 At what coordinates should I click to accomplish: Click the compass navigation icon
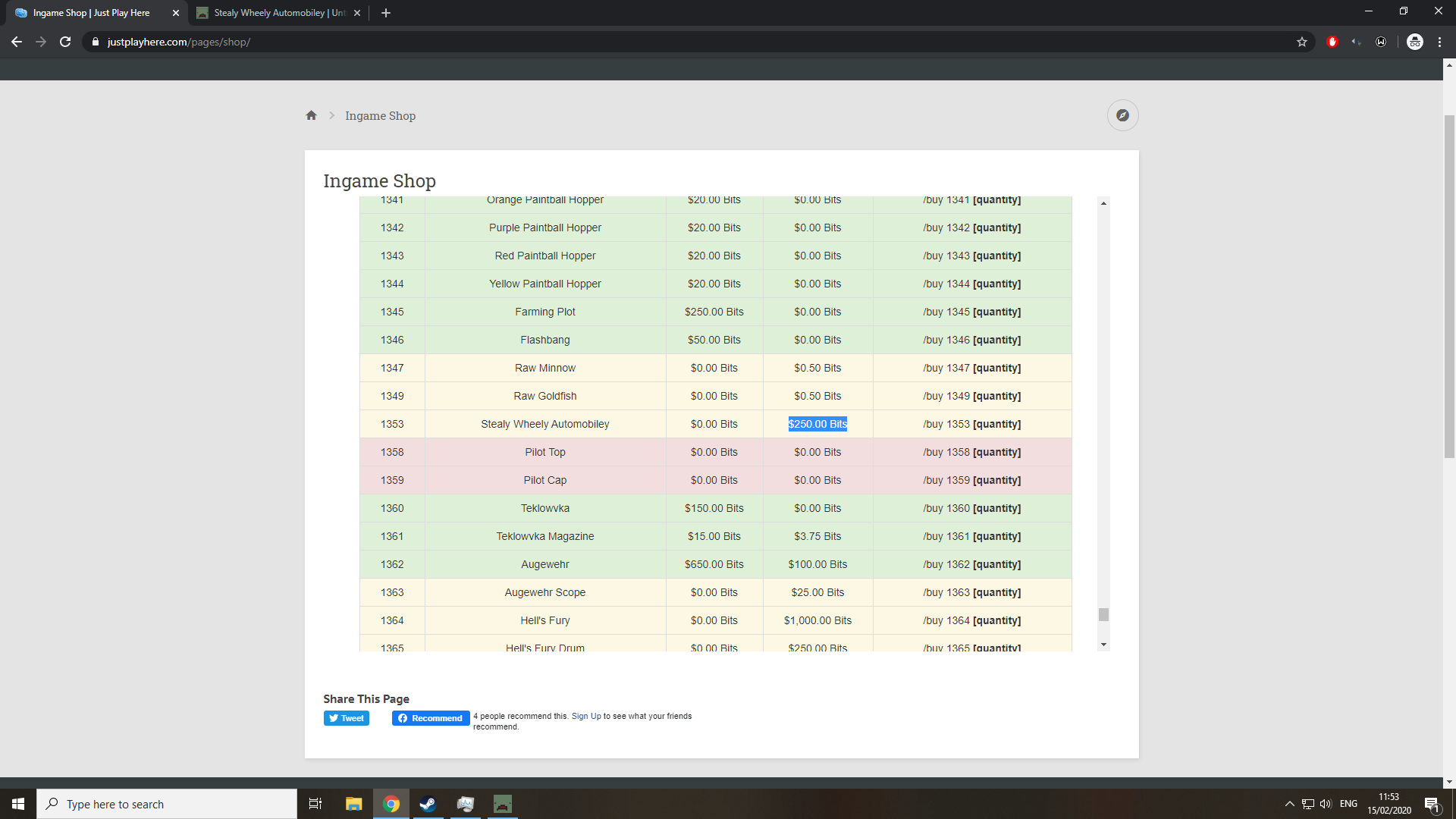click(1122, 115)
